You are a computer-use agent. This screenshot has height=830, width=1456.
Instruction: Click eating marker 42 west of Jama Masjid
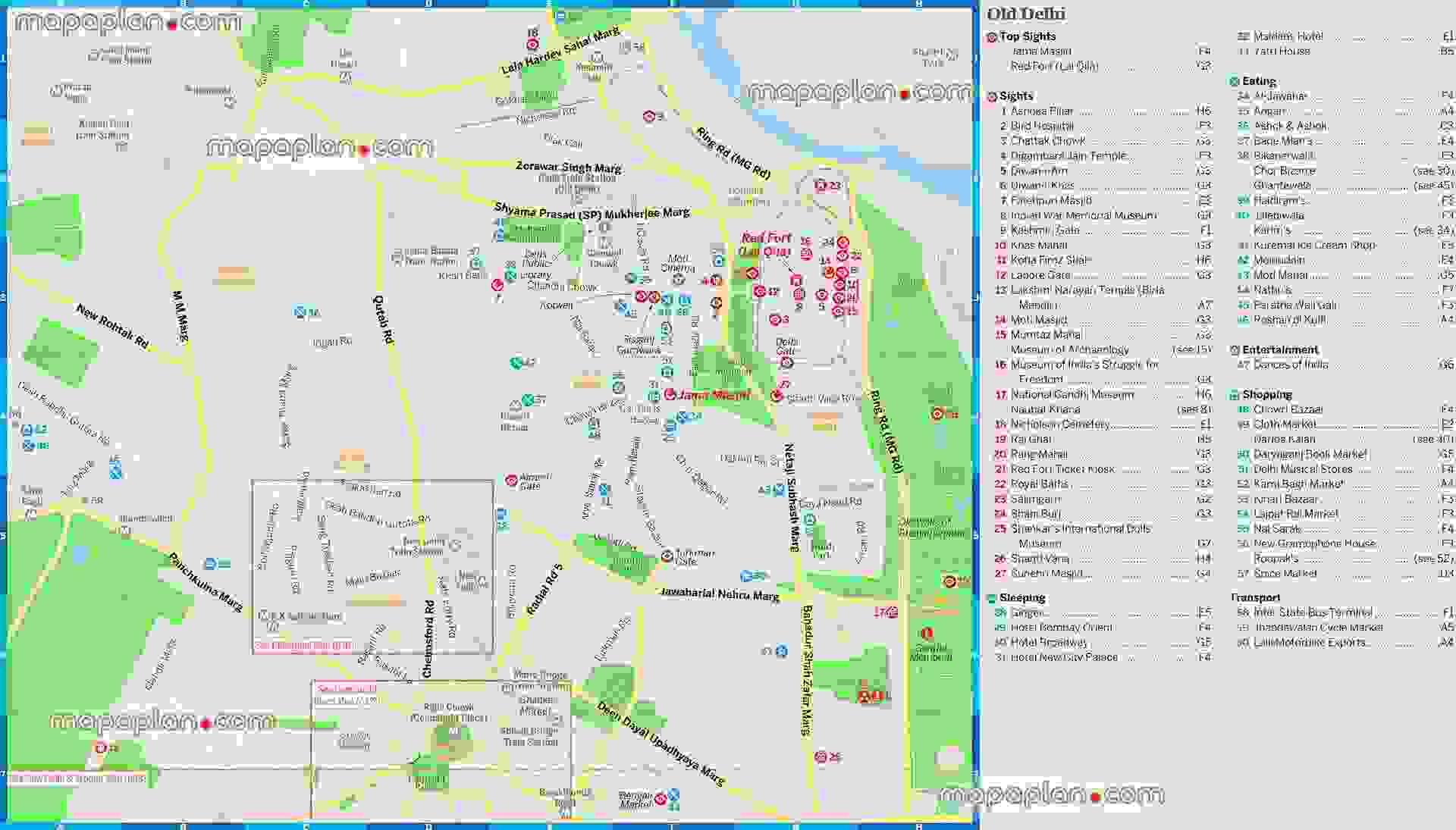point(516,363)
